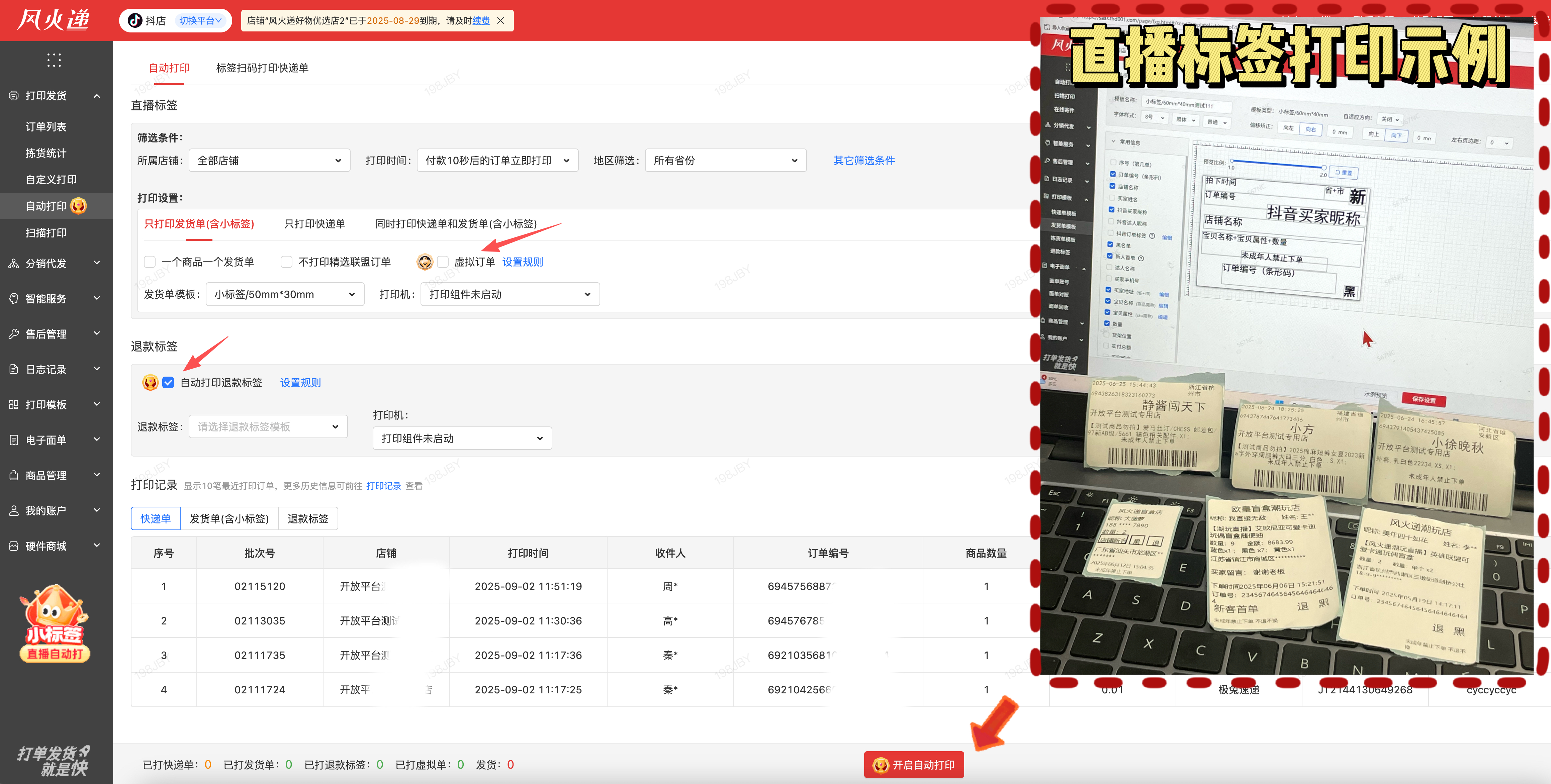Click batch number 02115120 cell
The image size is (1551, 784).
[260, 586]
